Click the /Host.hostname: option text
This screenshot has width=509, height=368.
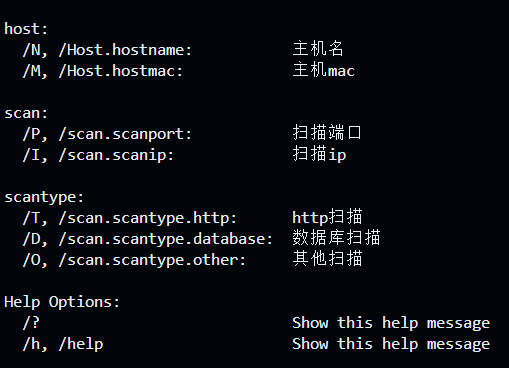125,50
